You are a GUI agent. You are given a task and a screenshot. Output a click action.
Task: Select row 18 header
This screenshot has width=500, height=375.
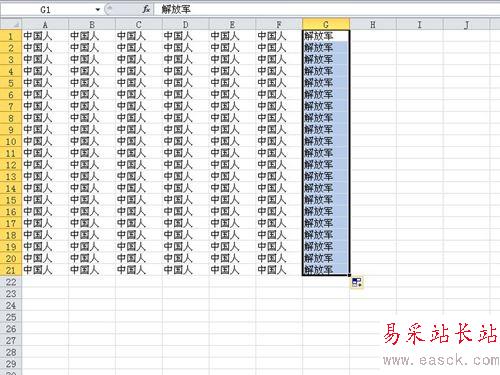pyautogui.click(x=11, y=235)
